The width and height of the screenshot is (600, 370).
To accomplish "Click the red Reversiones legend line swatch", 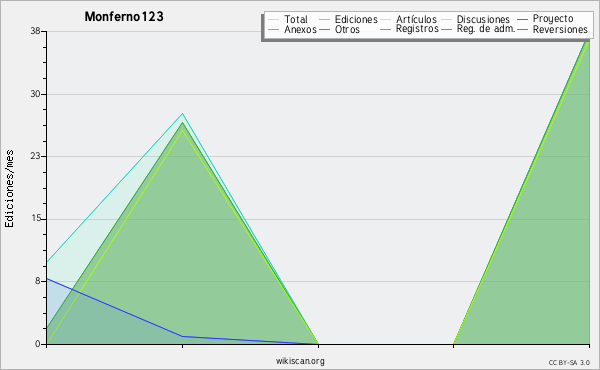I will 522,29.
